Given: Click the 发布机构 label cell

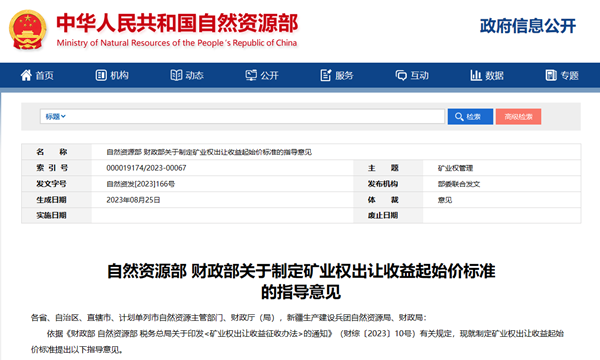Looking at the screenshot, I should point(388,184).
